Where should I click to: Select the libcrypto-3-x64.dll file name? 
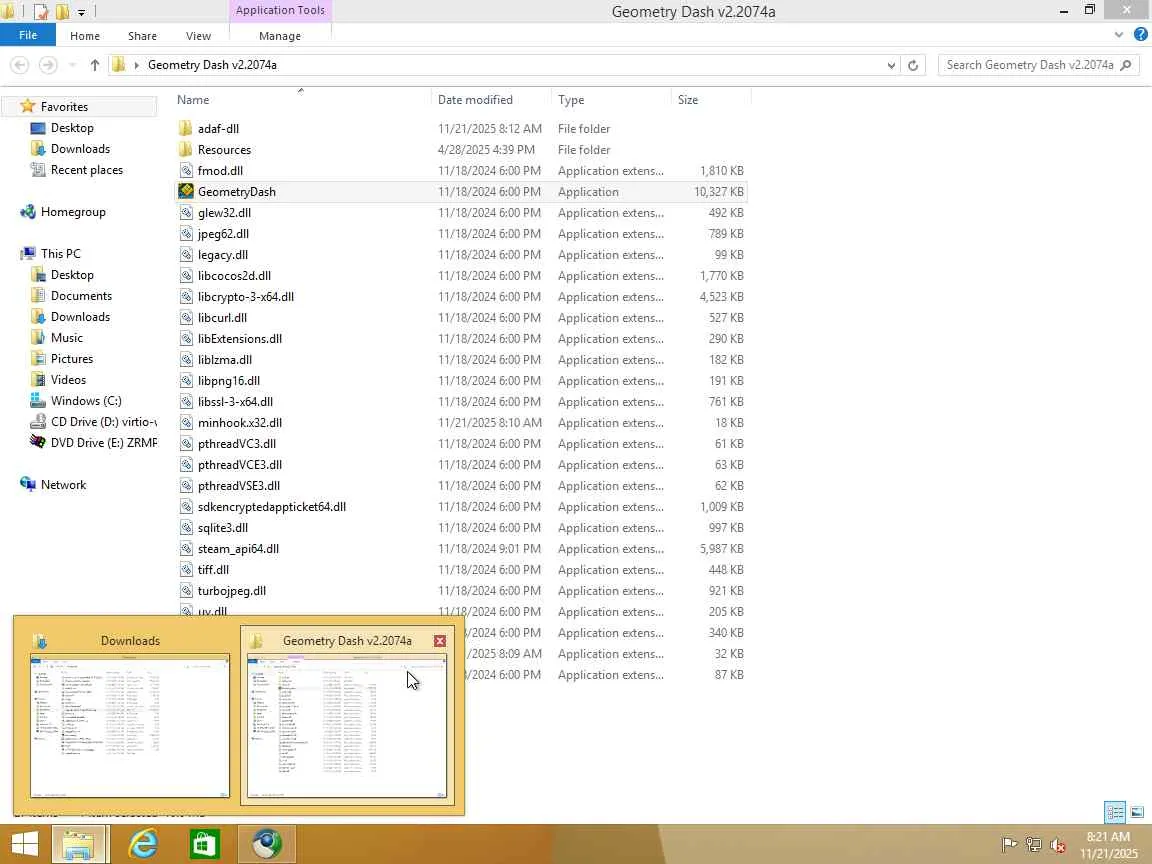[x=245, y=297]
